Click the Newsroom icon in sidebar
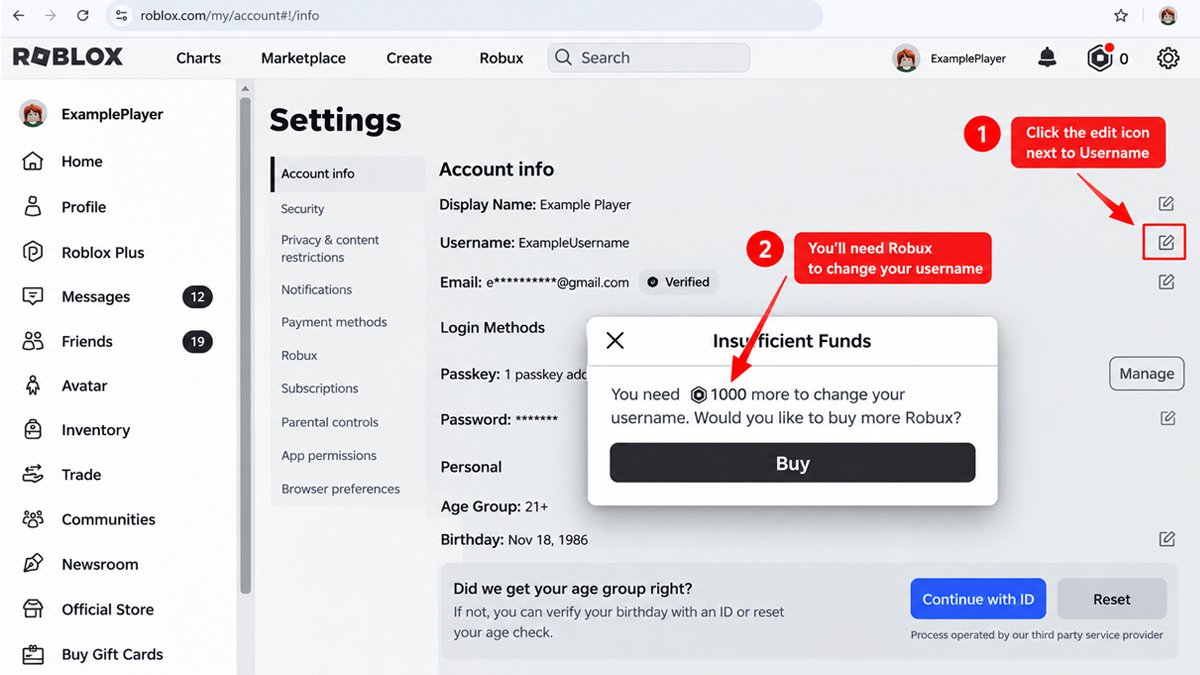 pos(33,564)
